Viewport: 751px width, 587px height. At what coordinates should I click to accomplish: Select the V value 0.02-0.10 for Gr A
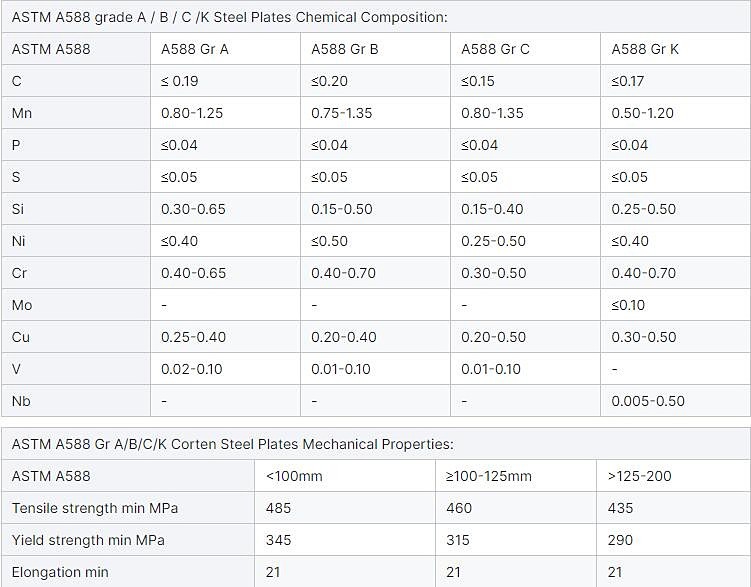190,369
